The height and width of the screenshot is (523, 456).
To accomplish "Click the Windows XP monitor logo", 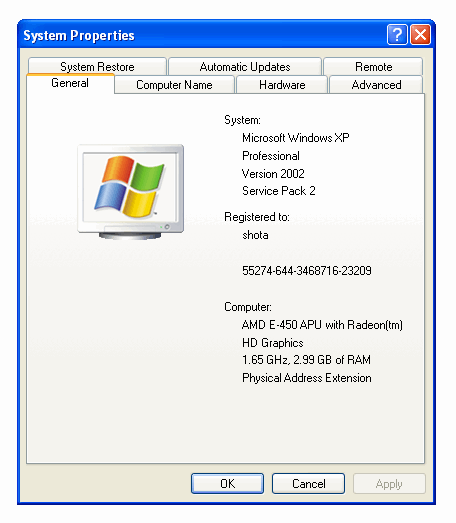I will [130, 192].
